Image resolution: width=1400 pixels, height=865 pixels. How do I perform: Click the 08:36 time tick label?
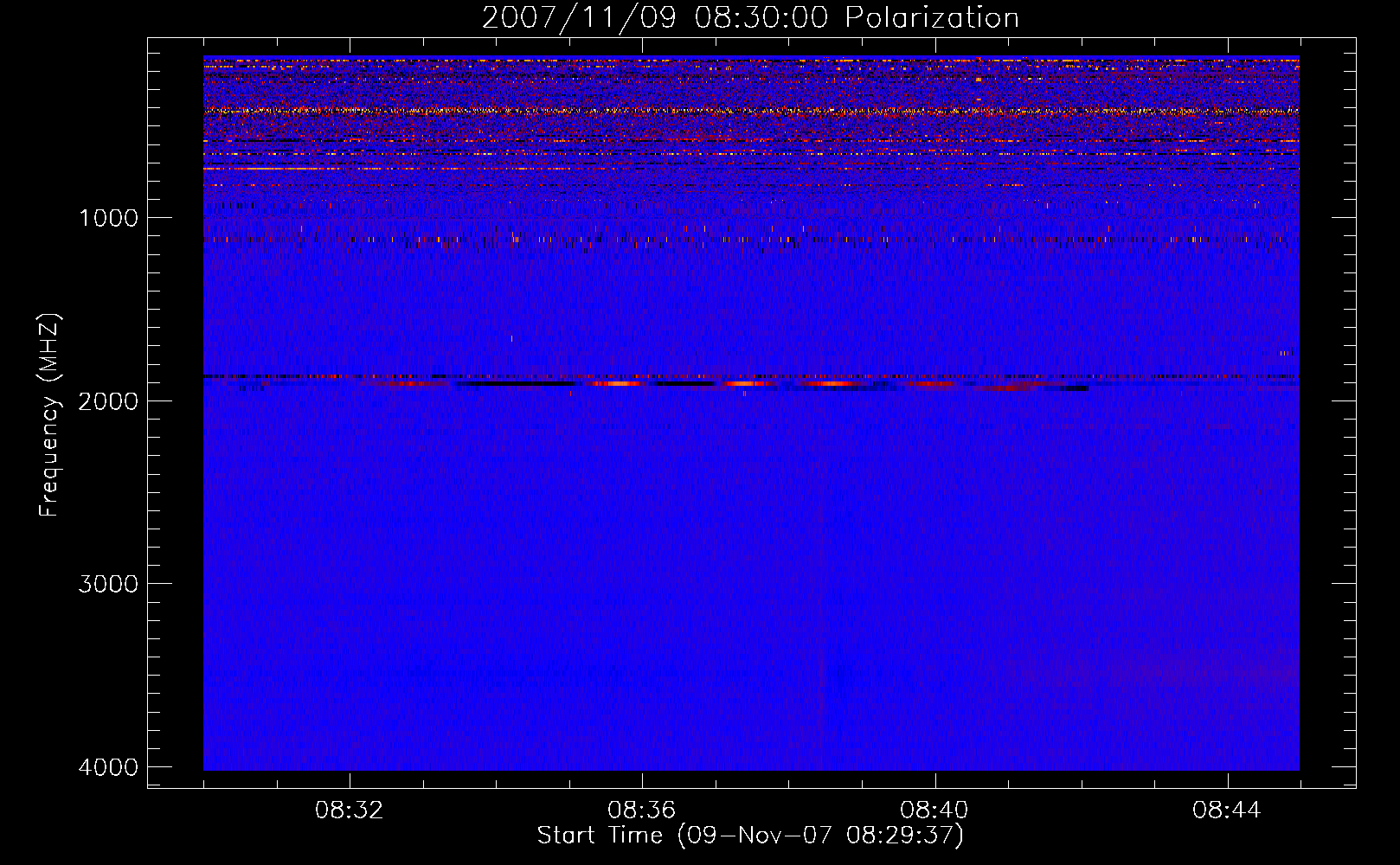pos(642,811)
